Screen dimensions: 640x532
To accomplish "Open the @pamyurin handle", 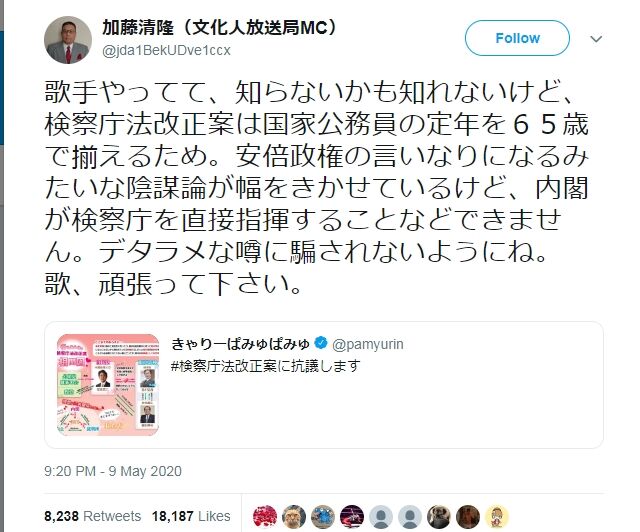I will 368,345.
